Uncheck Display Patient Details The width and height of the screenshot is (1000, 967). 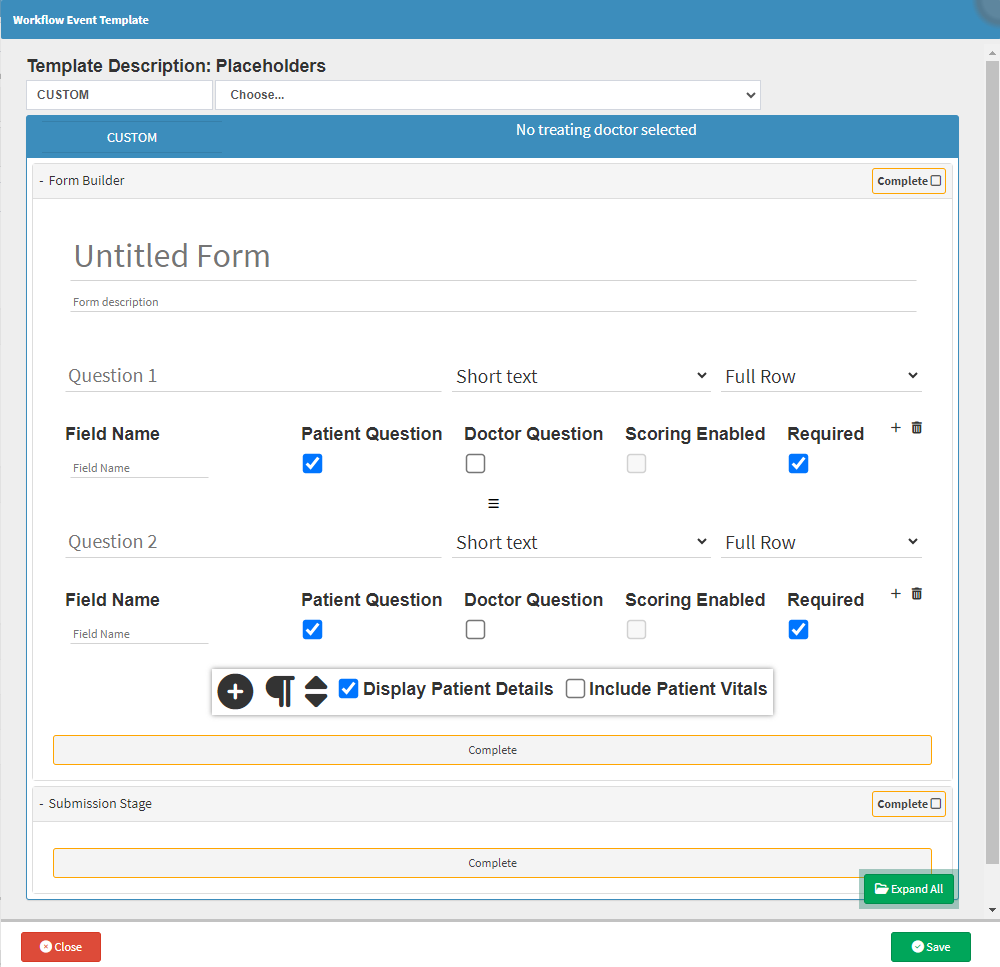349,689
